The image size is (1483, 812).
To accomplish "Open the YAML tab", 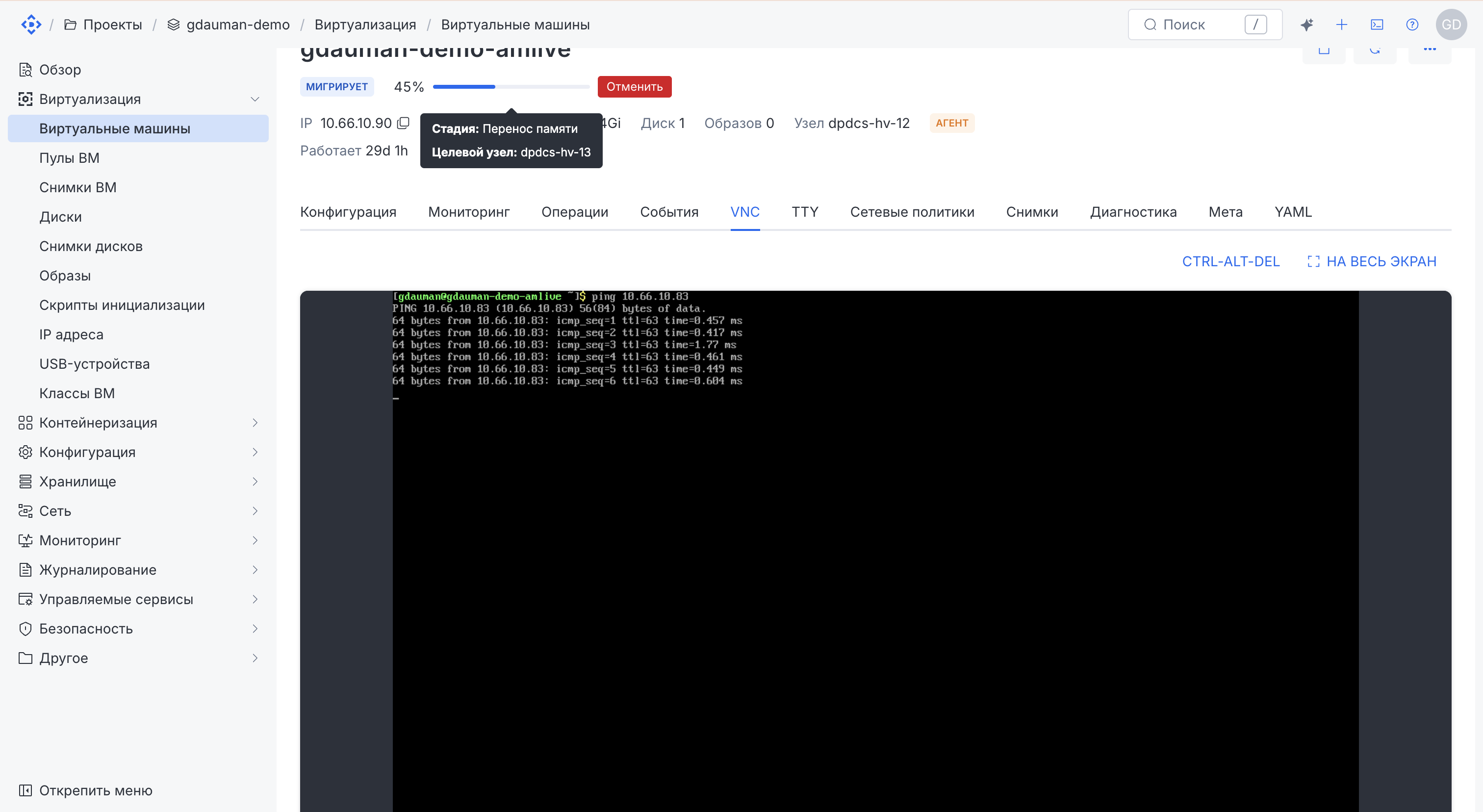I will tap(1293, 212).
